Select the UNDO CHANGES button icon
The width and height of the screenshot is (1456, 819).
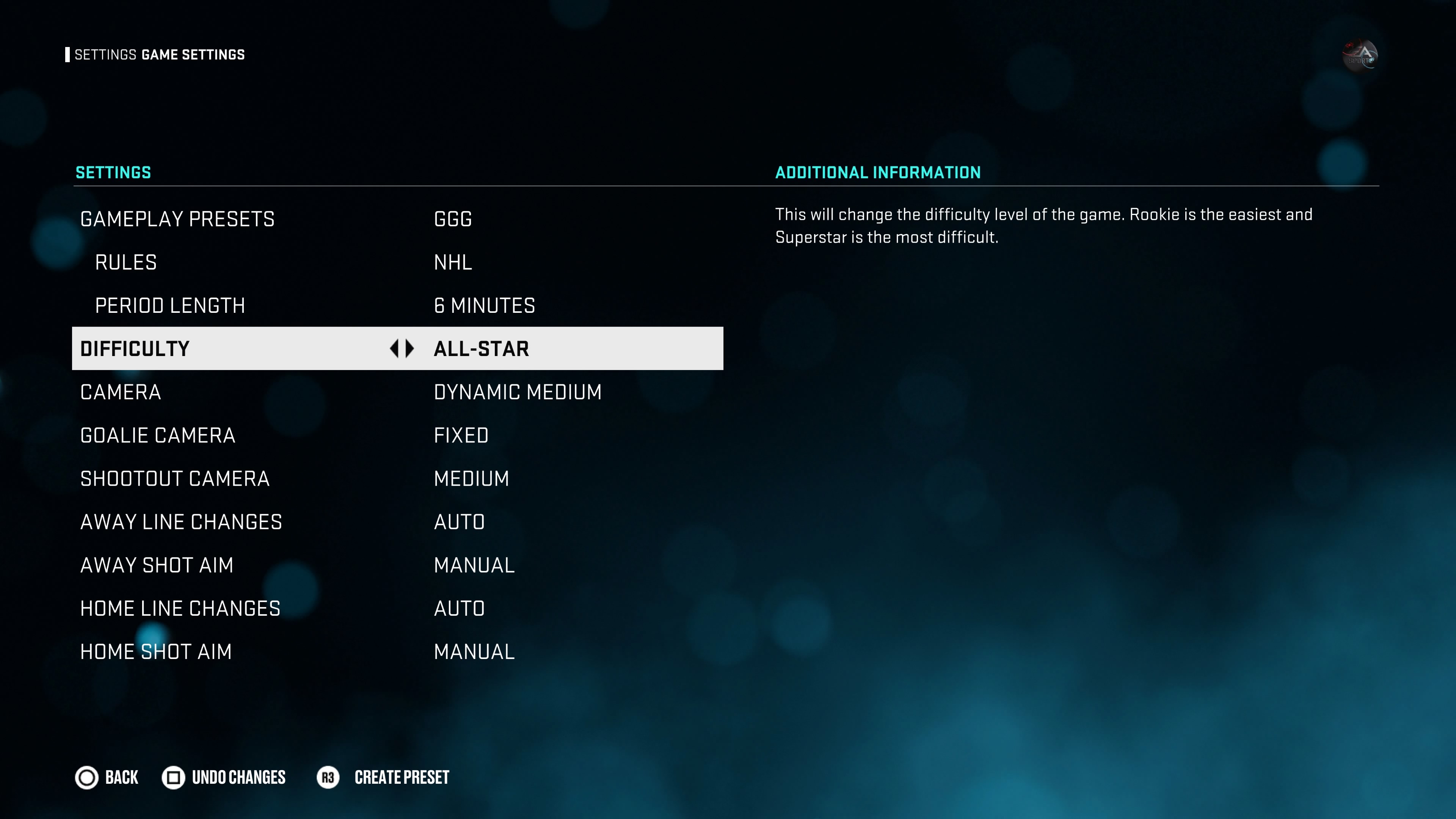tap(174, 777)
